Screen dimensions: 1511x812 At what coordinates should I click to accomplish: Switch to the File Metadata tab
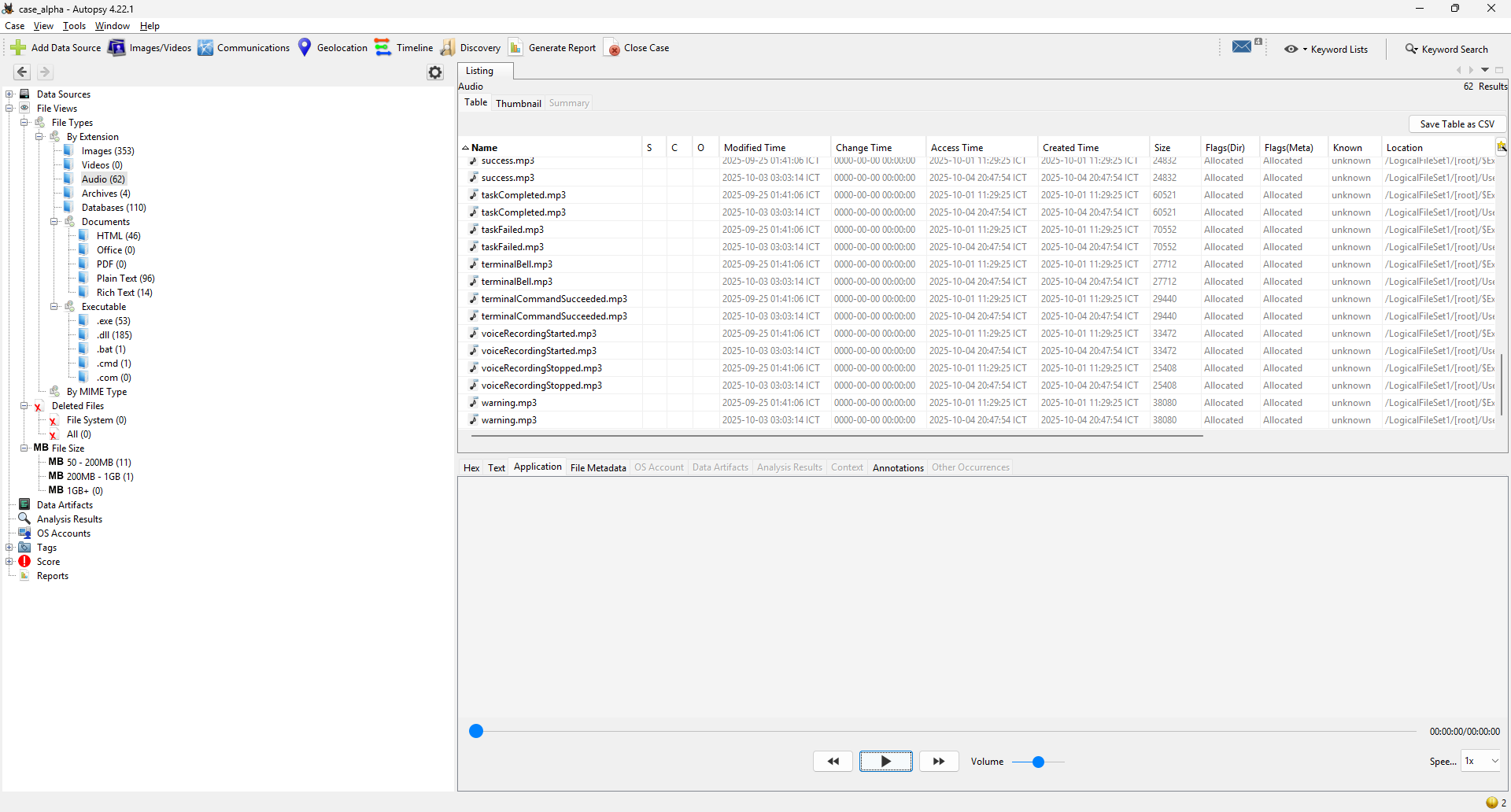[598, 467]
